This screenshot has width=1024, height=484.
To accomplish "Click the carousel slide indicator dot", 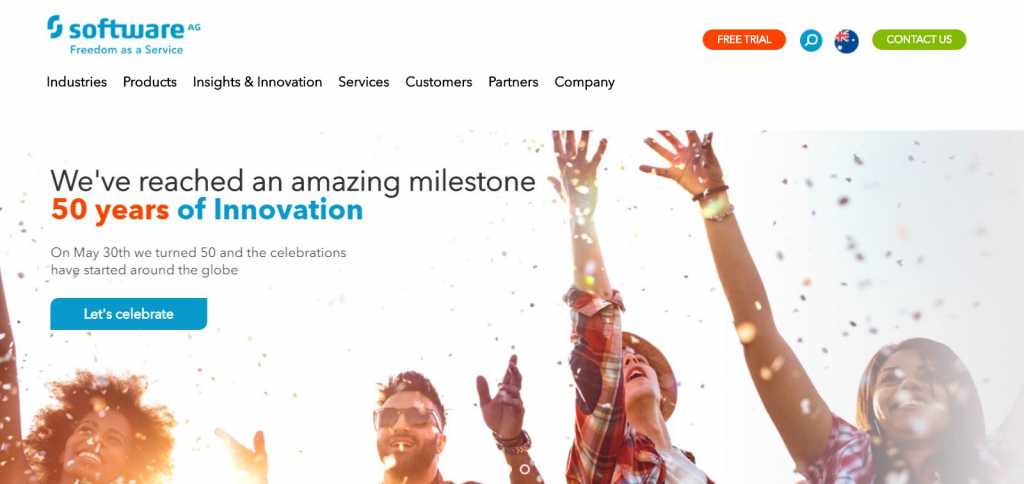I will [x=524, y=469].
